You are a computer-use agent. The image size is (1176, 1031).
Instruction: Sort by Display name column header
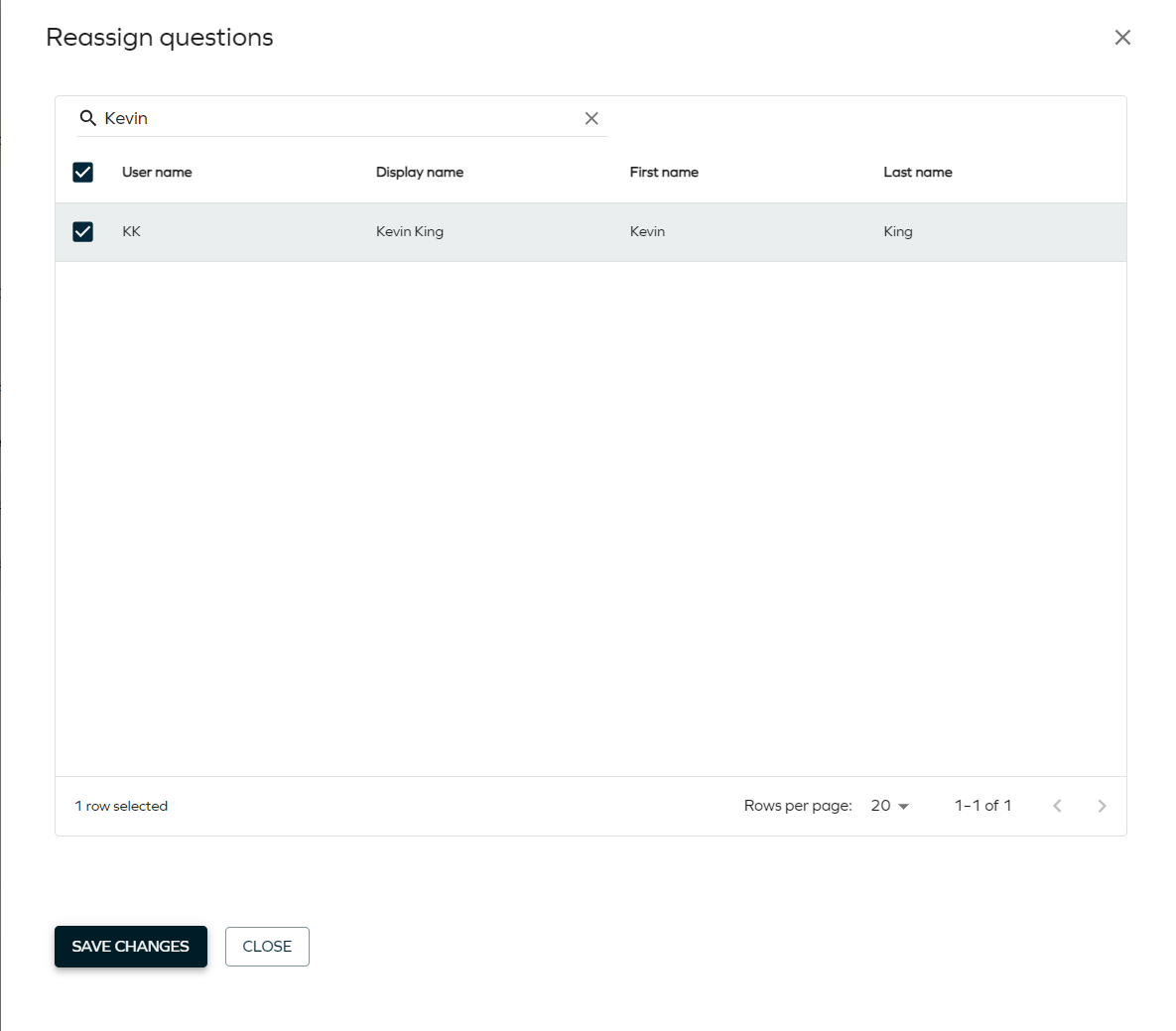[419, 173]
